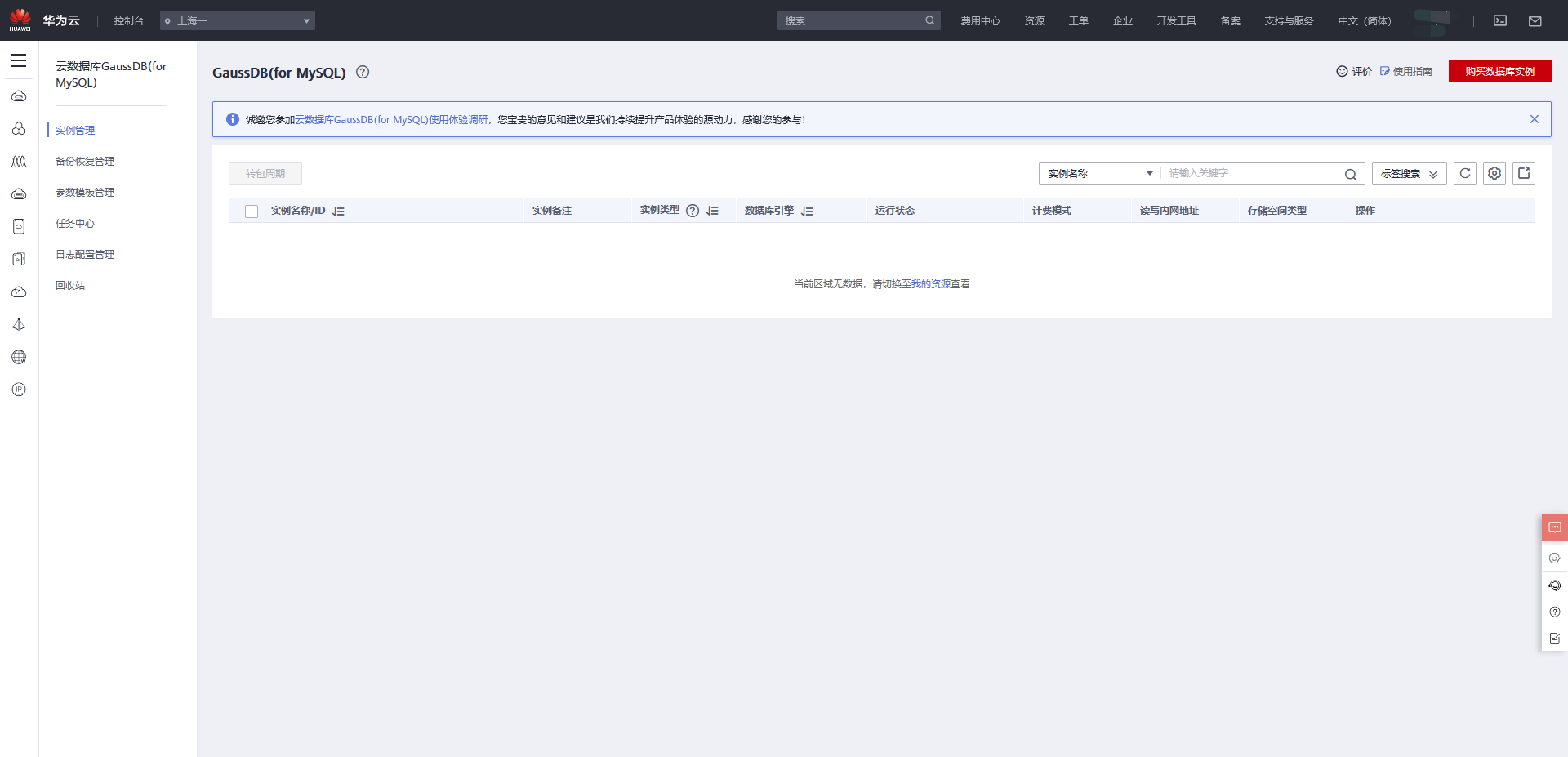Click the customer service headset floating icon
Screen dimensions: 1568x757
[1555, 586]
